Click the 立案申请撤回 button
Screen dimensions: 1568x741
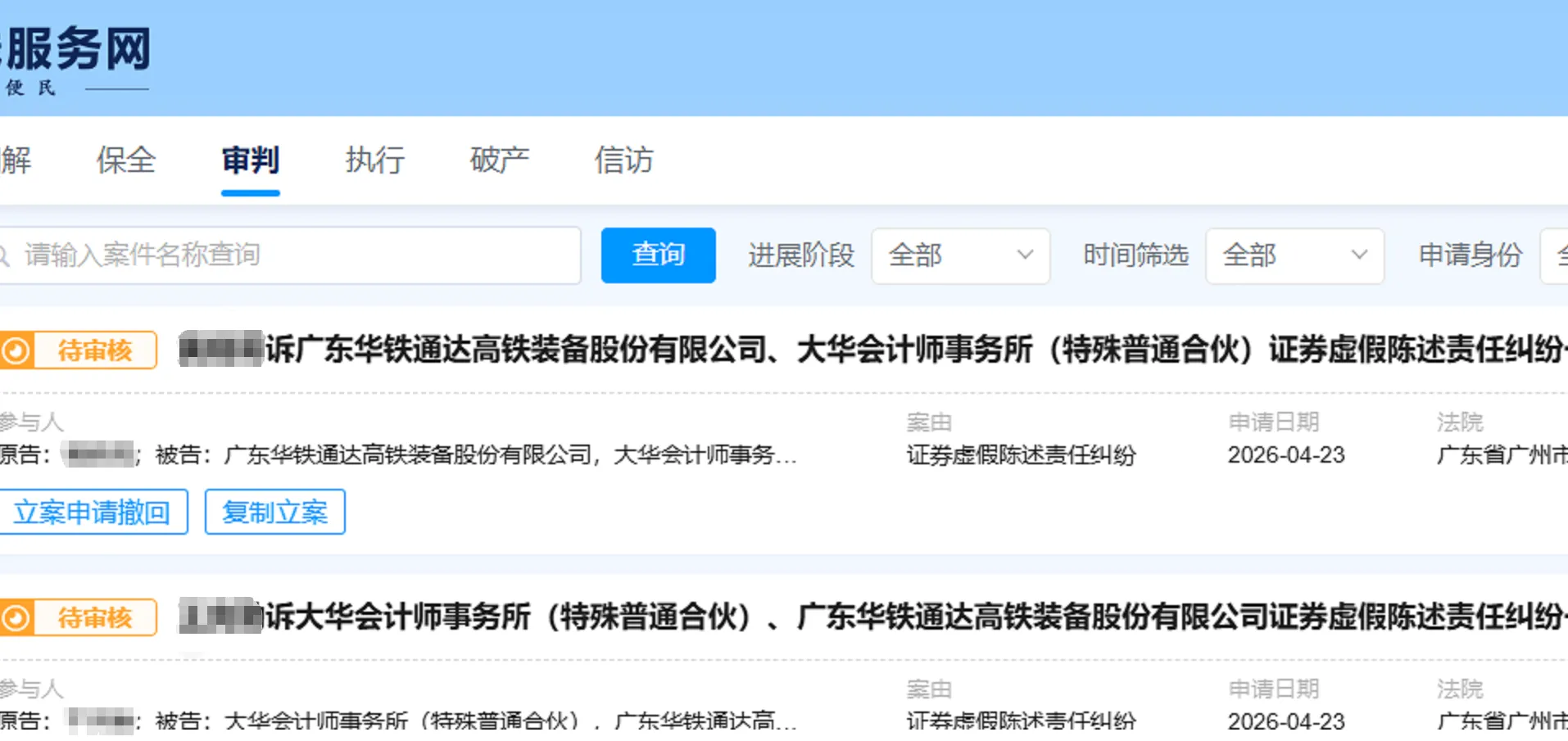click(93, 512)
